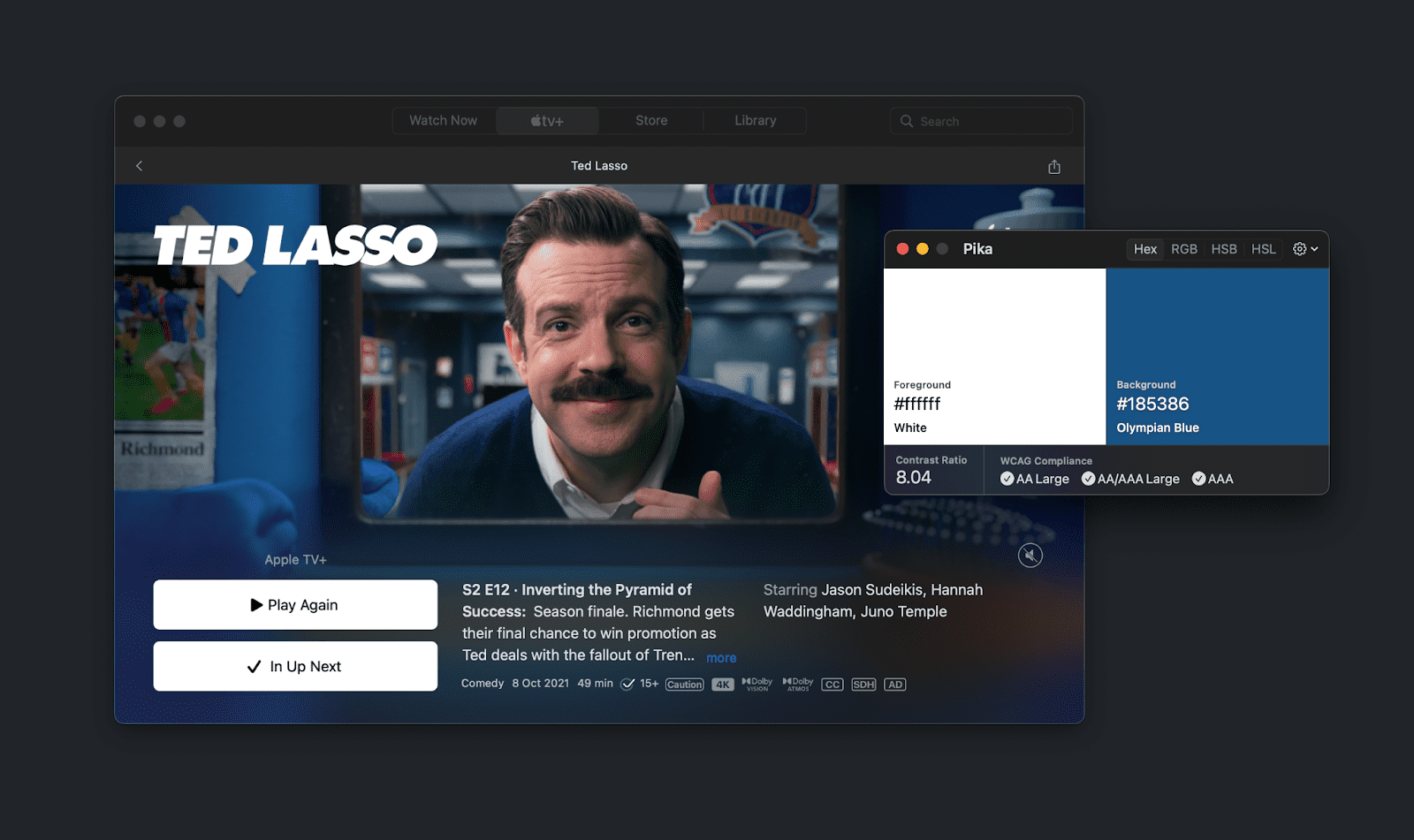Click the AA Large compliance checkmark
The height and width of the screenshot is (840, 1414).
coord(1007,478)
